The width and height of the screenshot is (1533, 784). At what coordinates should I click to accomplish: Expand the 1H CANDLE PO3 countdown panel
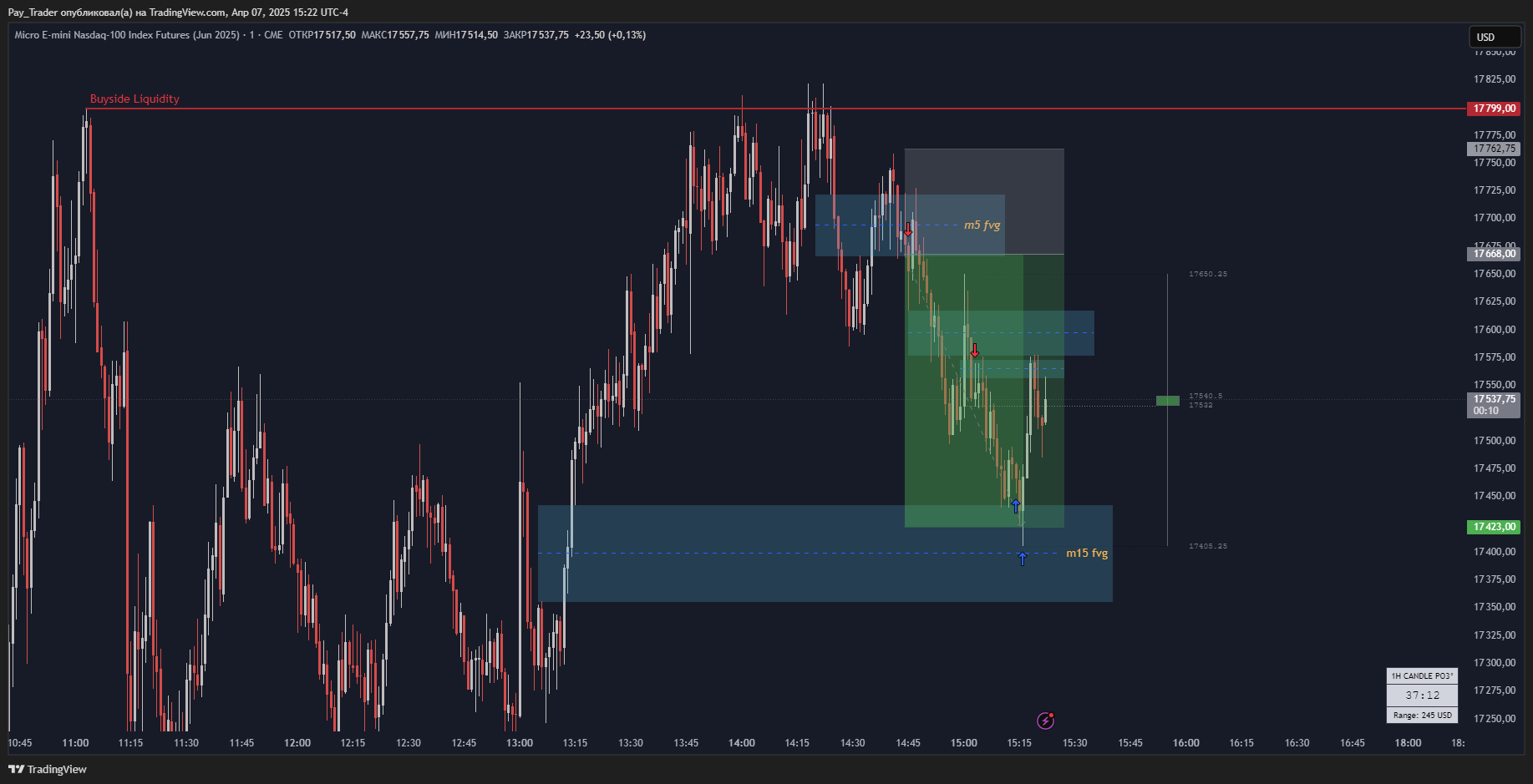1422,676
